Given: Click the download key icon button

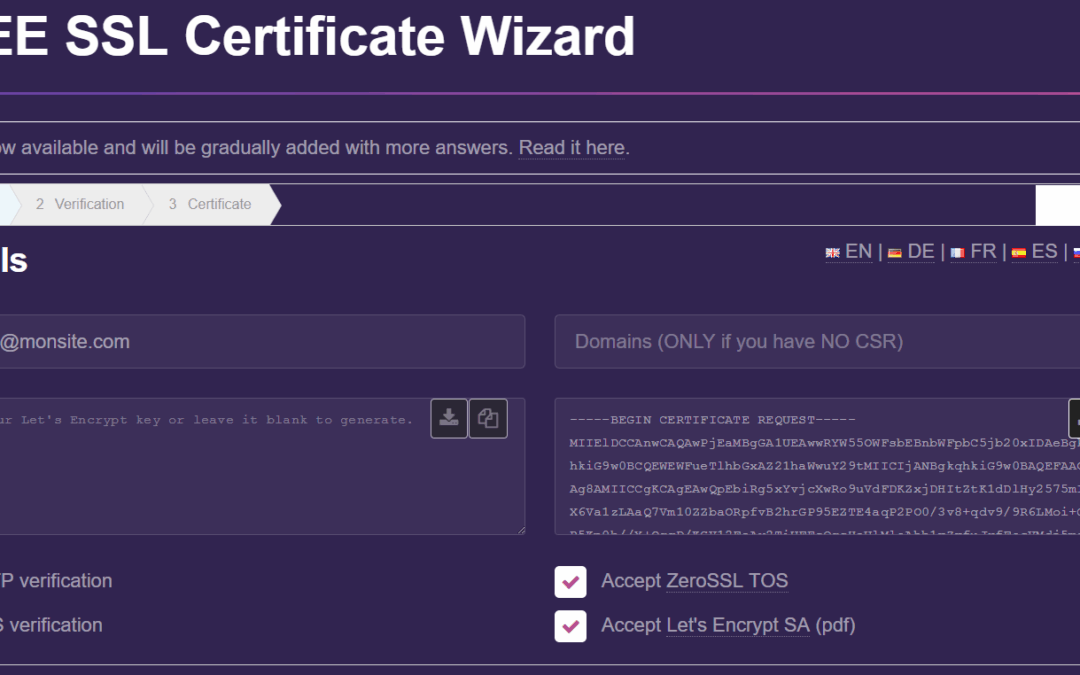Looking at the screenshot, I should 449,418.
